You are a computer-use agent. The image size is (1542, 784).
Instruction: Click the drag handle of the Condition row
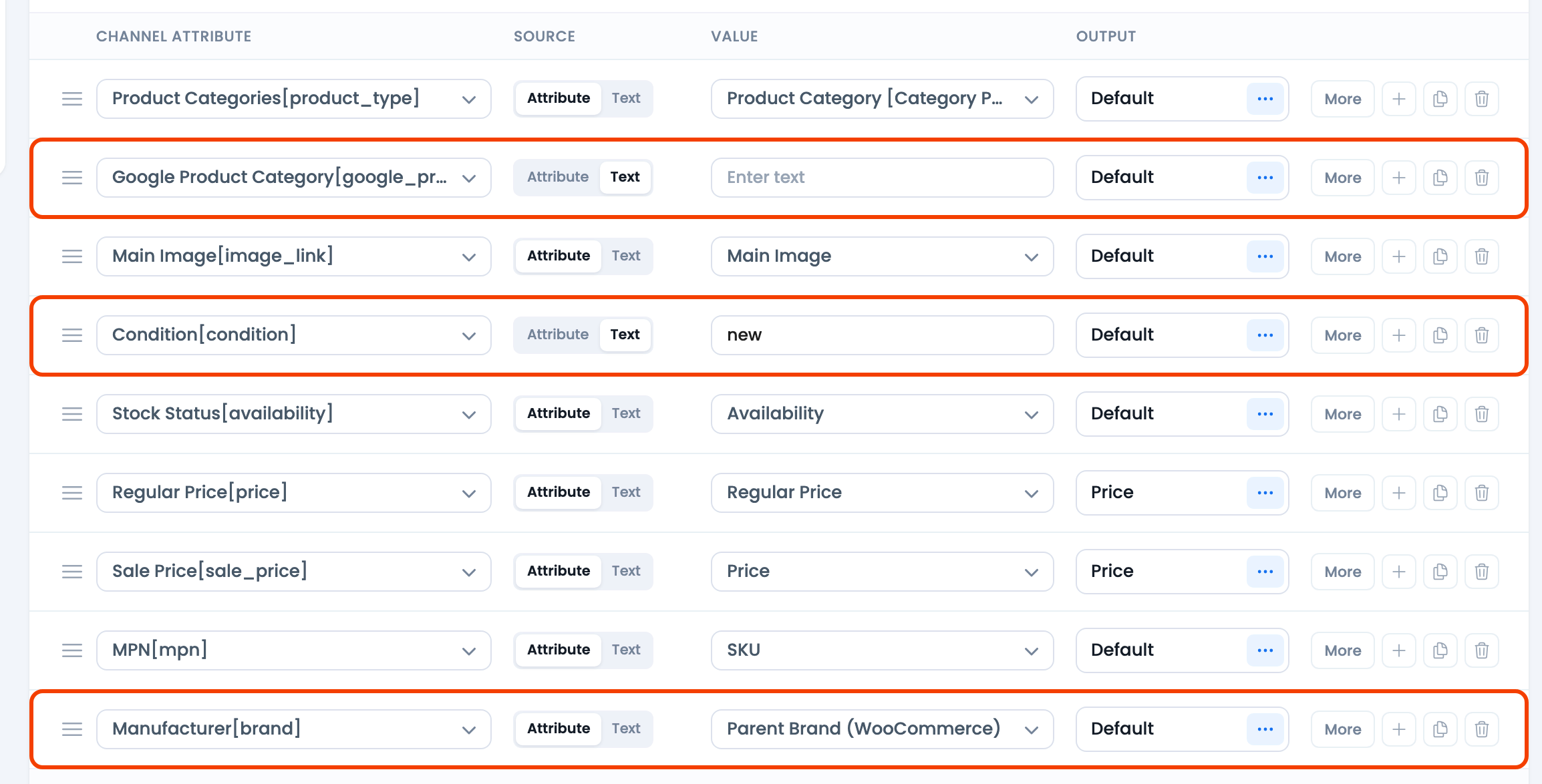pos(72,335)
